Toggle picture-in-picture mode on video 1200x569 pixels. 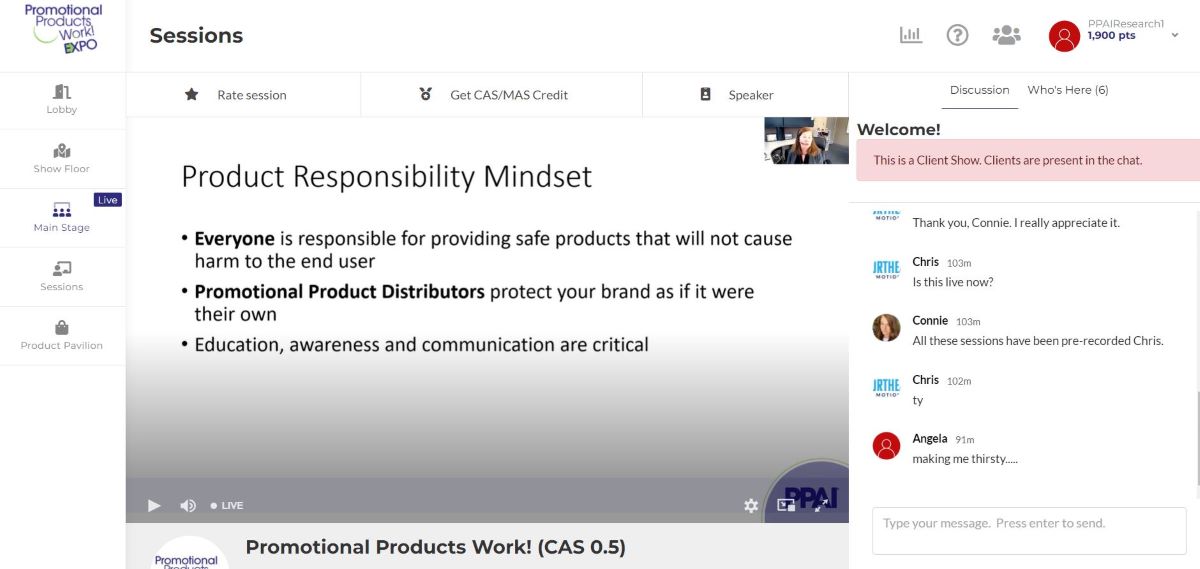(786, 506)
